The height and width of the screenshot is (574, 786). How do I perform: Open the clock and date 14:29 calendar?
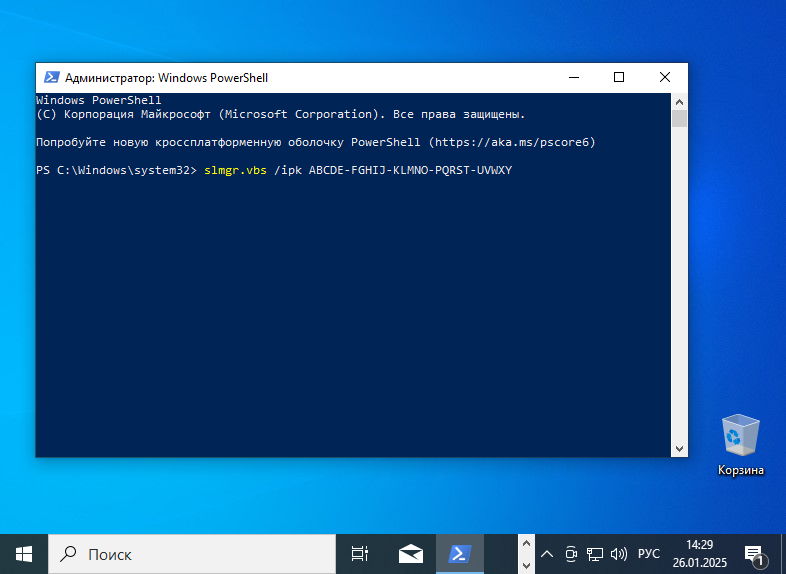click(x=700, y=553)
